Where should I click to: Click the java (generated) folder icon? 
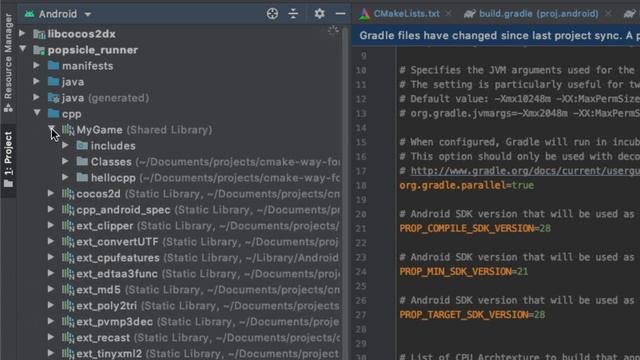pyautogui.click(x=53, y=98)
